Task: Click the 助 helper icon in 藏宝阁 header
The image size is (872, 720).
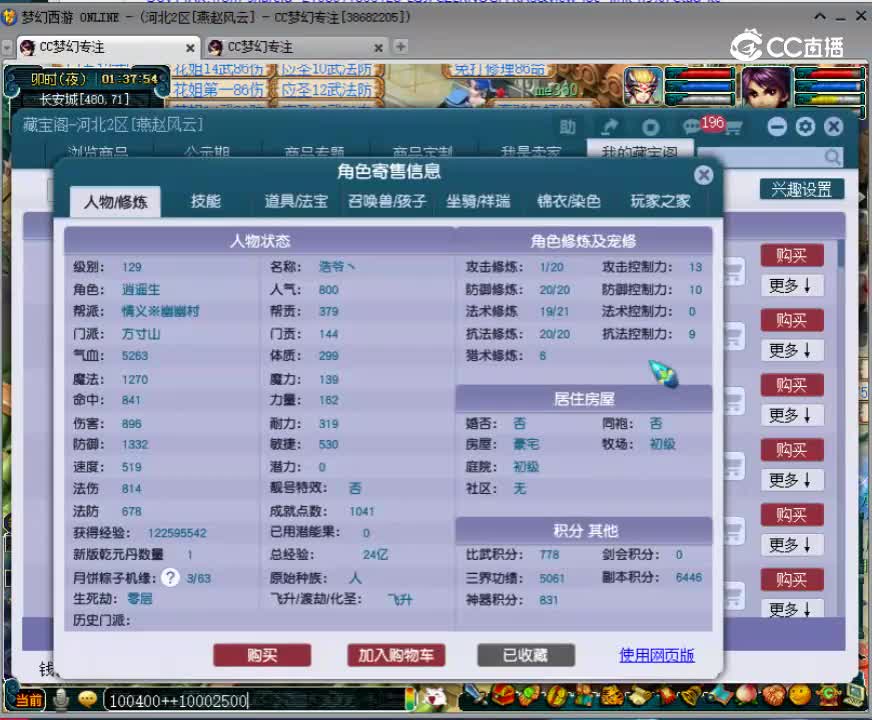Action: [x=567, y=127]
